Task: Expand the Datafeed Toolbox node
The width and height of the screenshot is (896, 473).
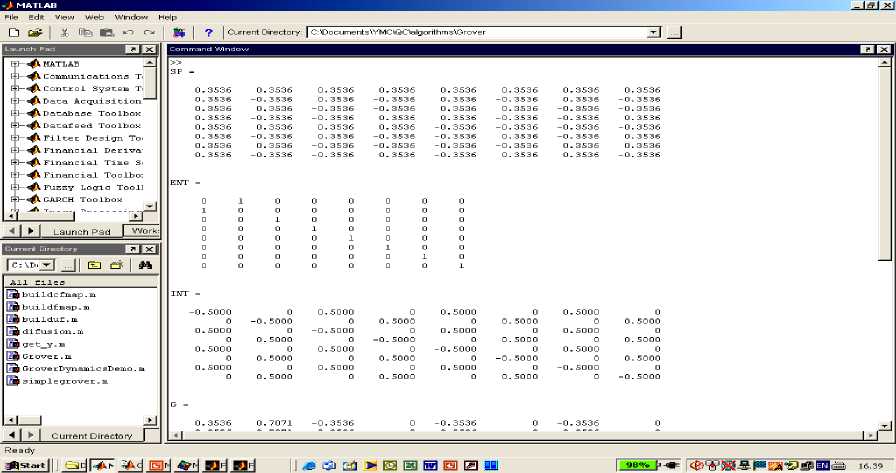Action: click(x=15, y=125)
